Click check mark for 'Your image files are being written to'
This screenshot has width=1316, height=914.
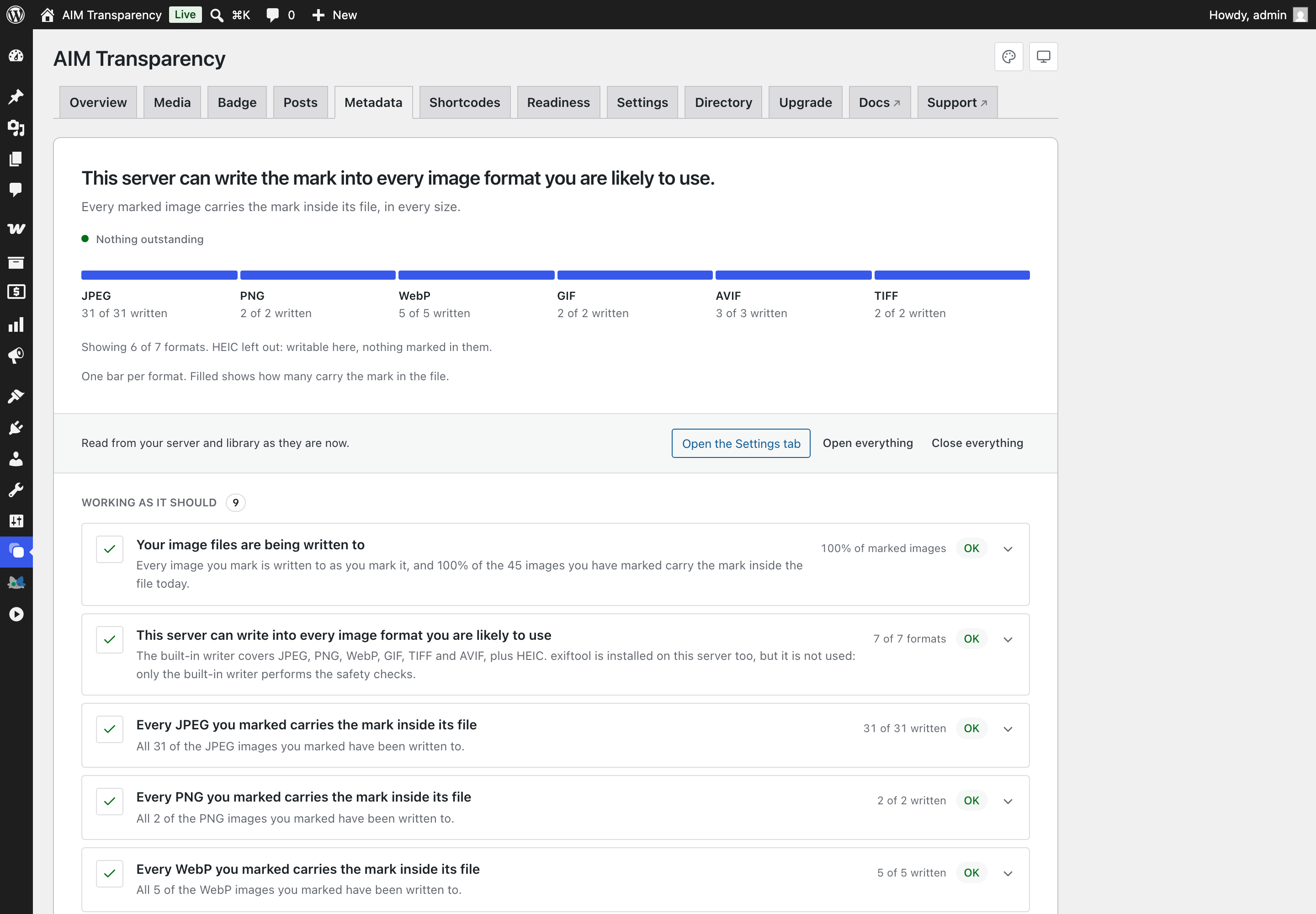[110, 549]
